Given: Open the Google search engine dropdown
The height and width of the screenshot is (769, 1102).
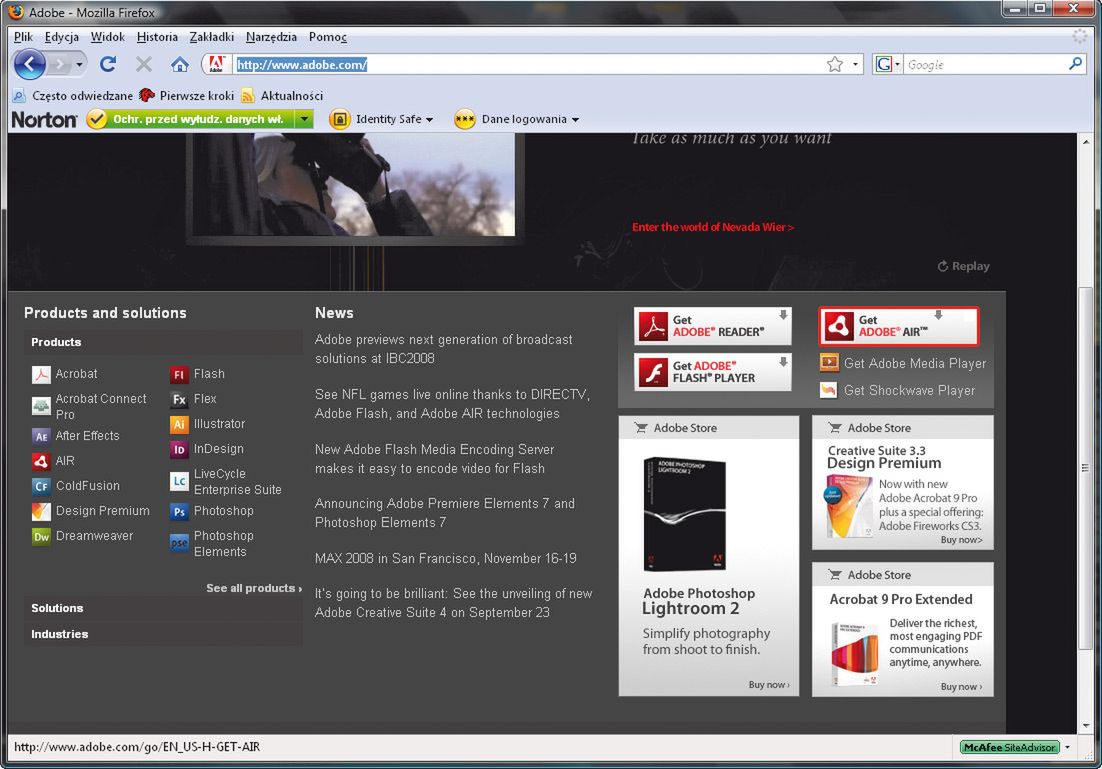Looking at the screenshot, I should pos(897,65).
